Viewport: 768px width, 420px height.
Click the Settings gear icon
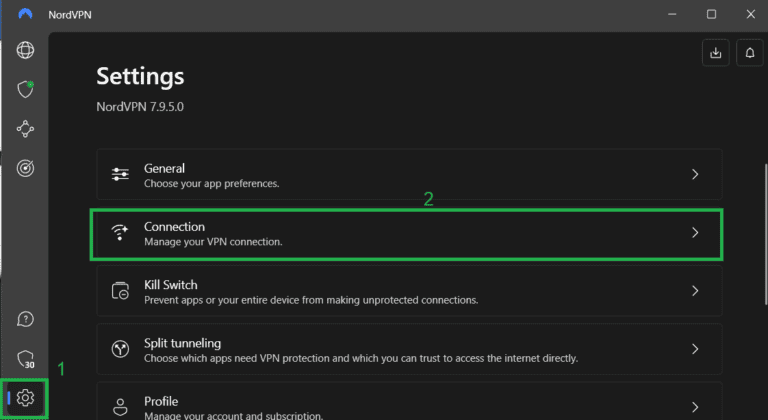25,398
